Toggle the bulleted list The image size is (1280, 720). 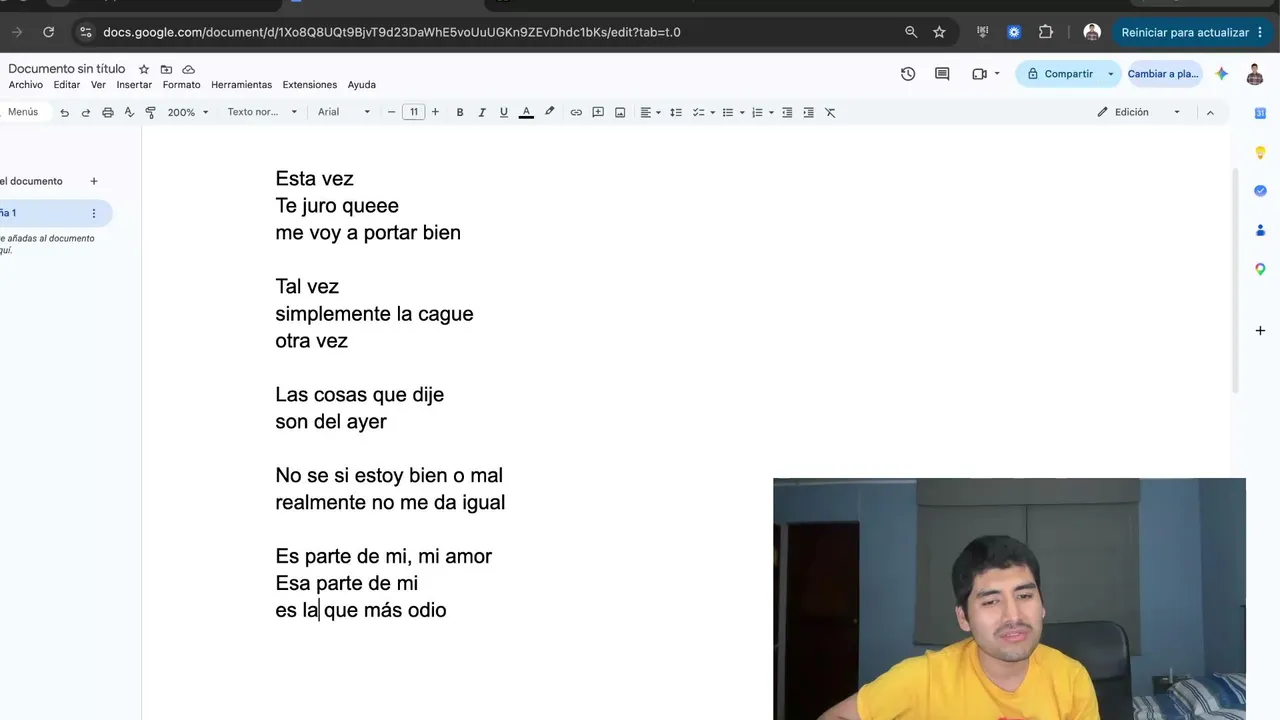pyautogui.click(x=728, y=113)
